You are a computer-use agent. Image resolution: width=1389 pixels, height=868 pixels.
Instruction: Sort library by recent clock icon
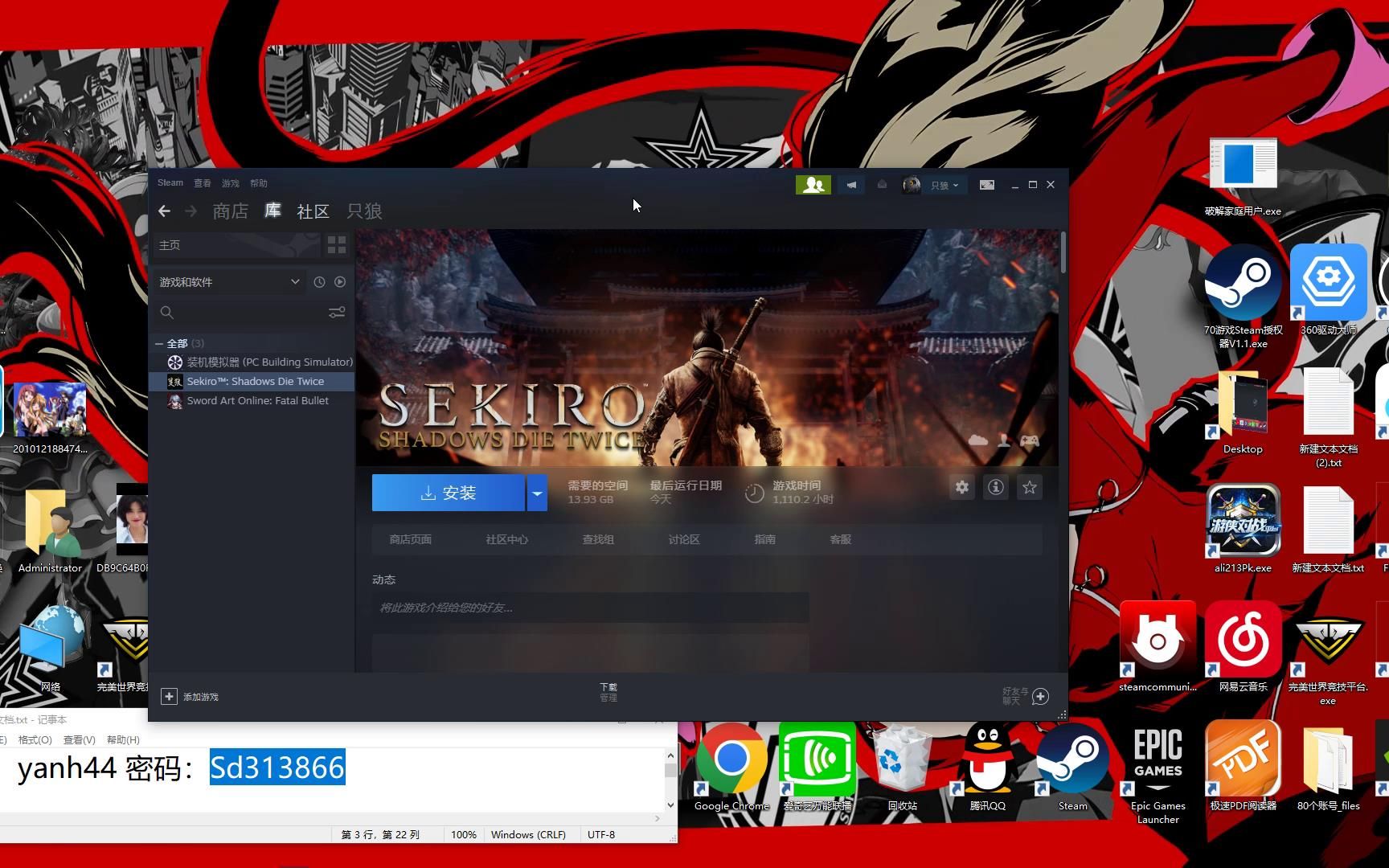[319, 282]
